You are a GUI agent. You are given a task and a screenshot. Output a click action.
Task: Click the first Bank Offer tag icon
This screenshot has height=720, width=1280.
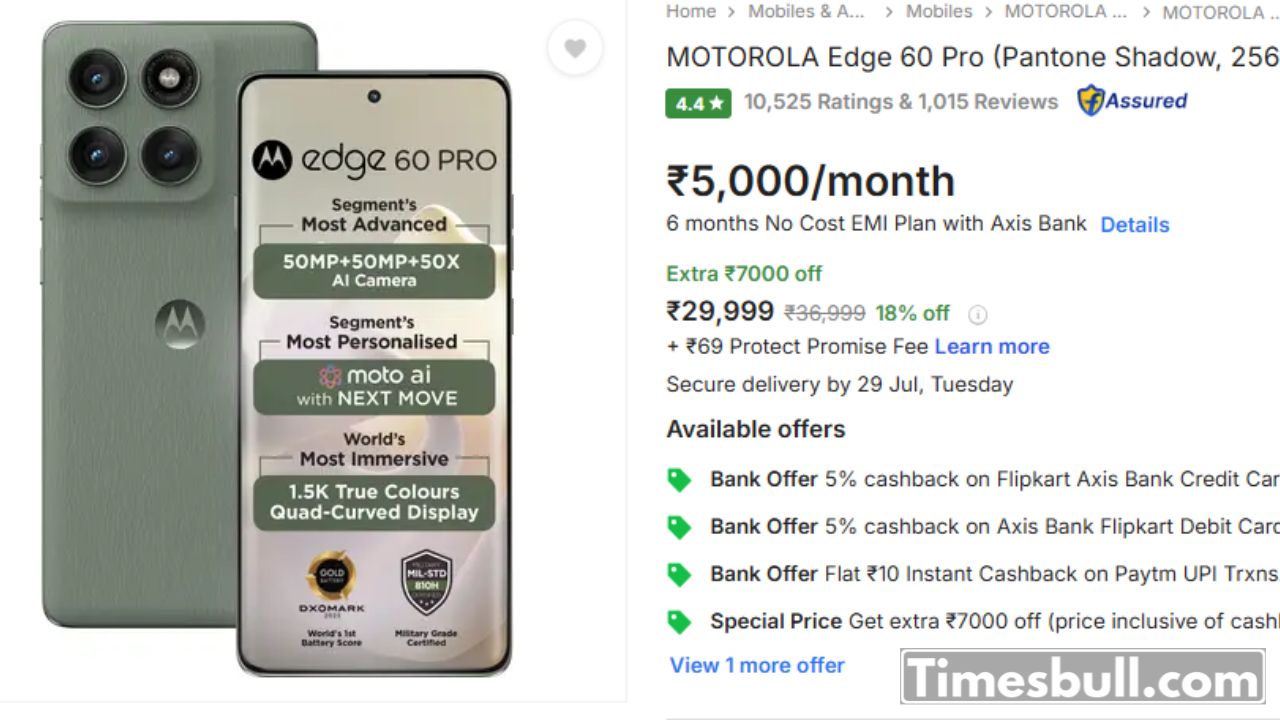point(679,480)
